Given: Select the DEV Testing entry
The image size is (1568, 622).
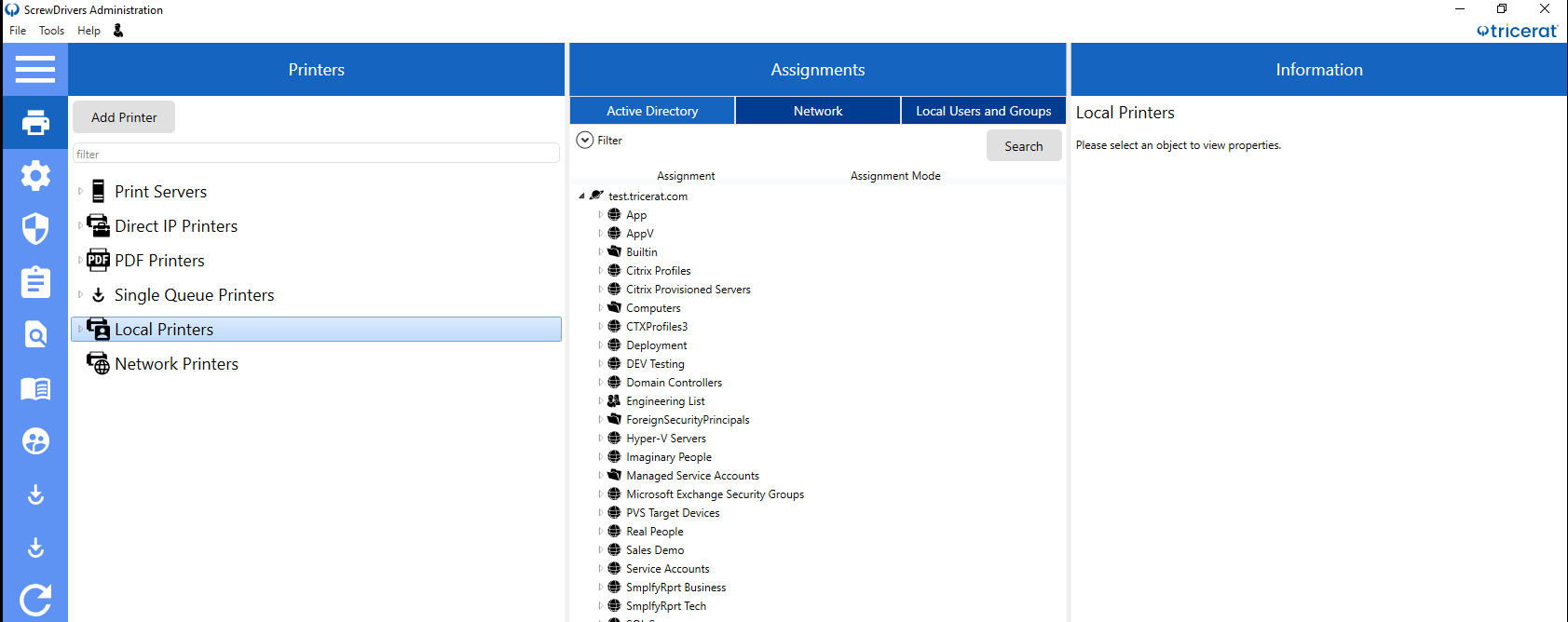Looking at the screenshot, I should (x=655, y=363).
